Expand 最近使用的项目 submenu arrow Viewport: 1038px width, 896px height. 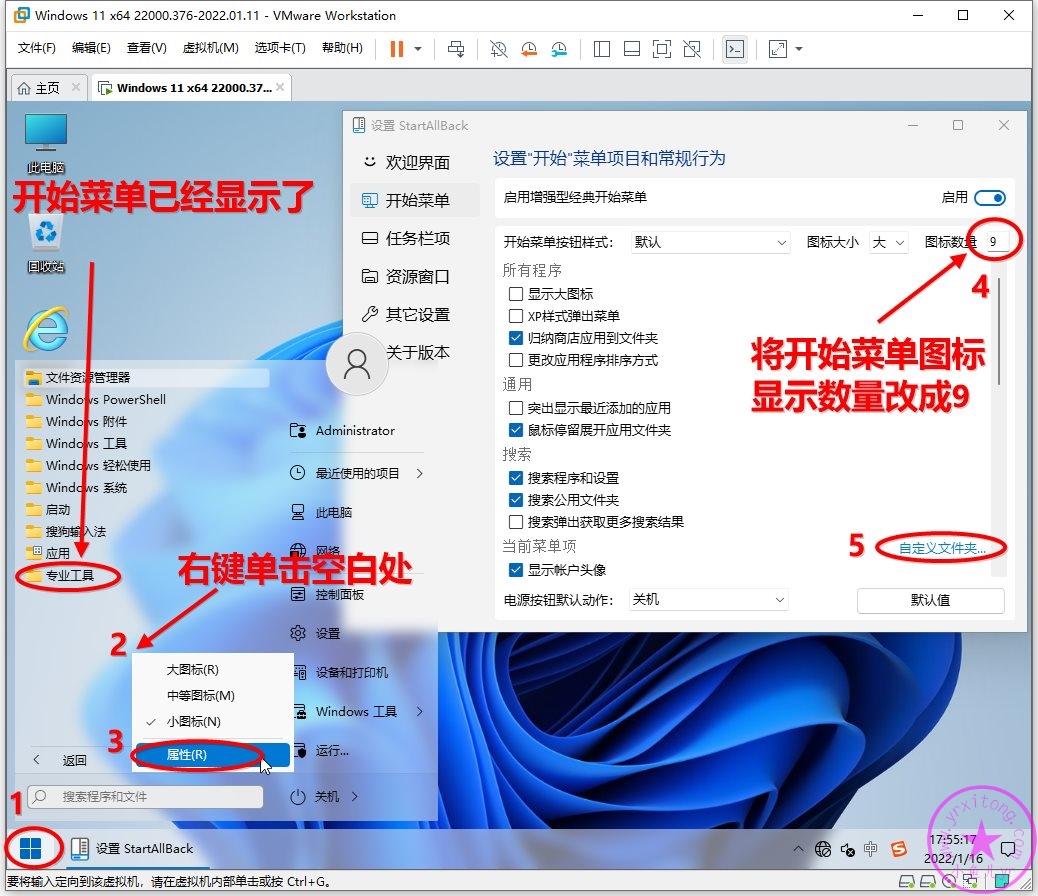click(420, 473)
